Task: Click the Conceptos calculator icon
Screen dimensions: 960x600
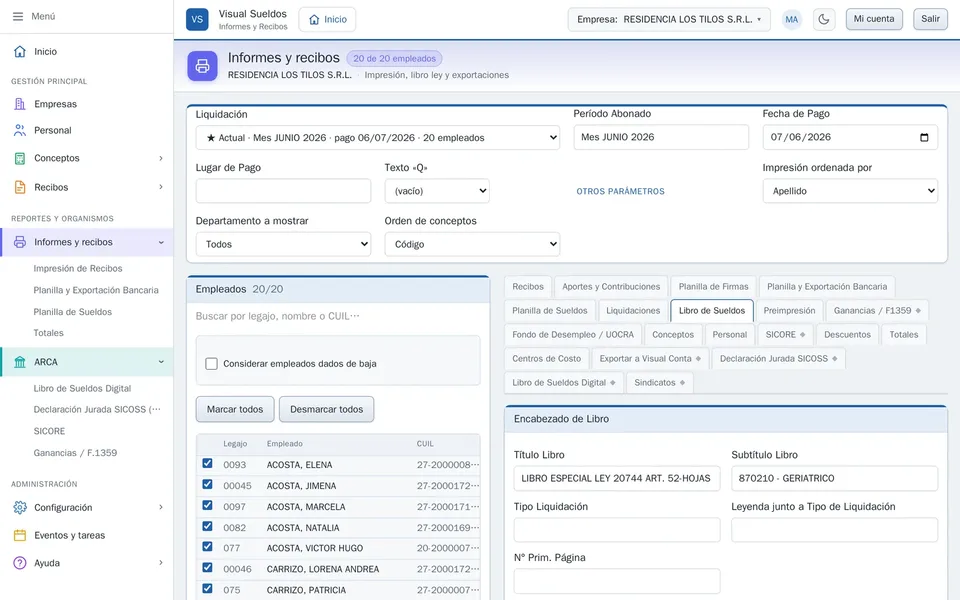Action: click(x=20, y=158)
